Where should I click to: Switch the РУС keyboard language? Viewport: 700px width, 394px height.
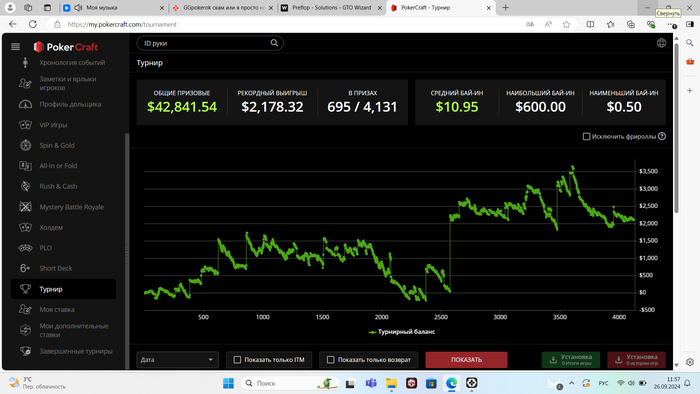[603, 383]
